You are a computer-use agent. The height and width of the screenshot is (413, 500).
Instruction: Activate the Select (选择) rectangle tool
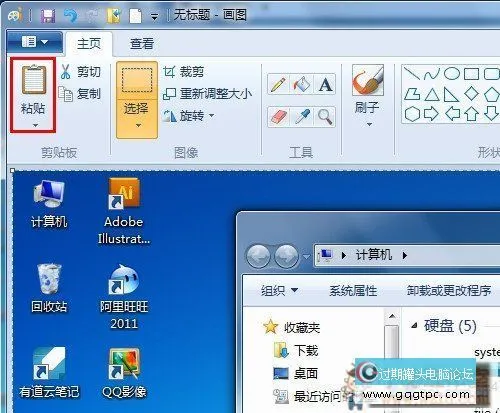(x=137, y=80)
